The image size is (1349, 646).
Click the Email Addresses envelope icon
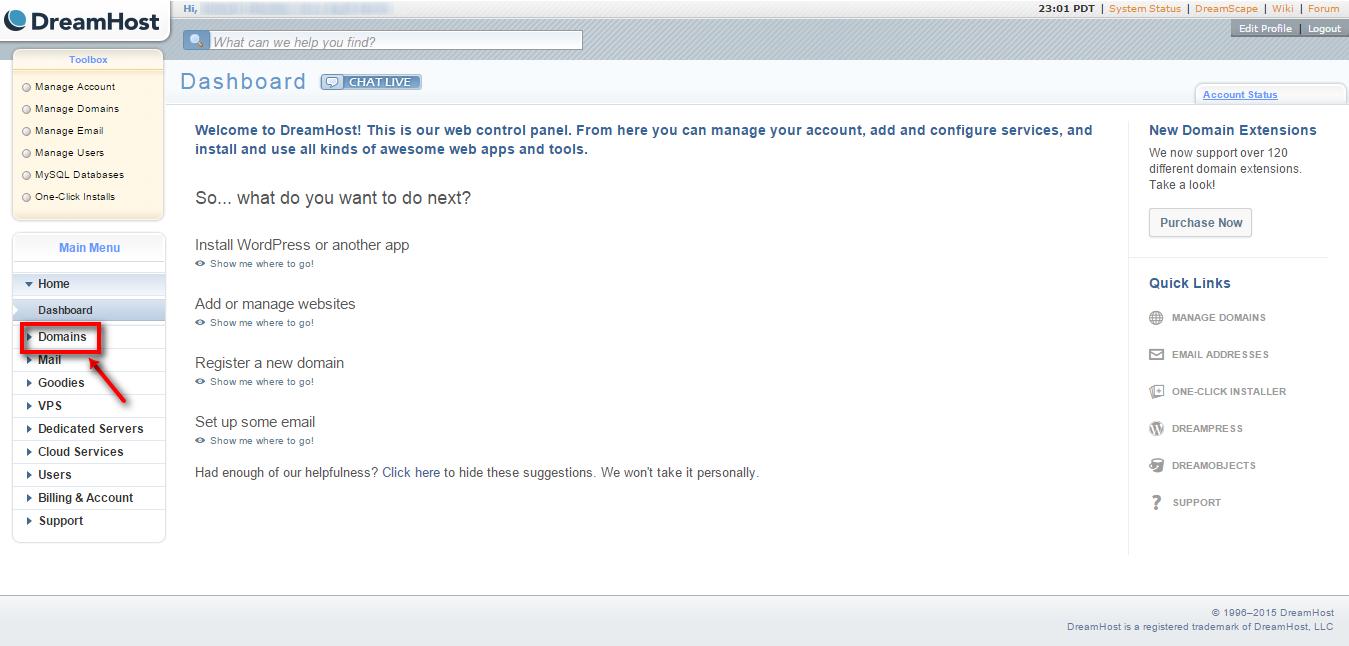tap(1156, 355)
